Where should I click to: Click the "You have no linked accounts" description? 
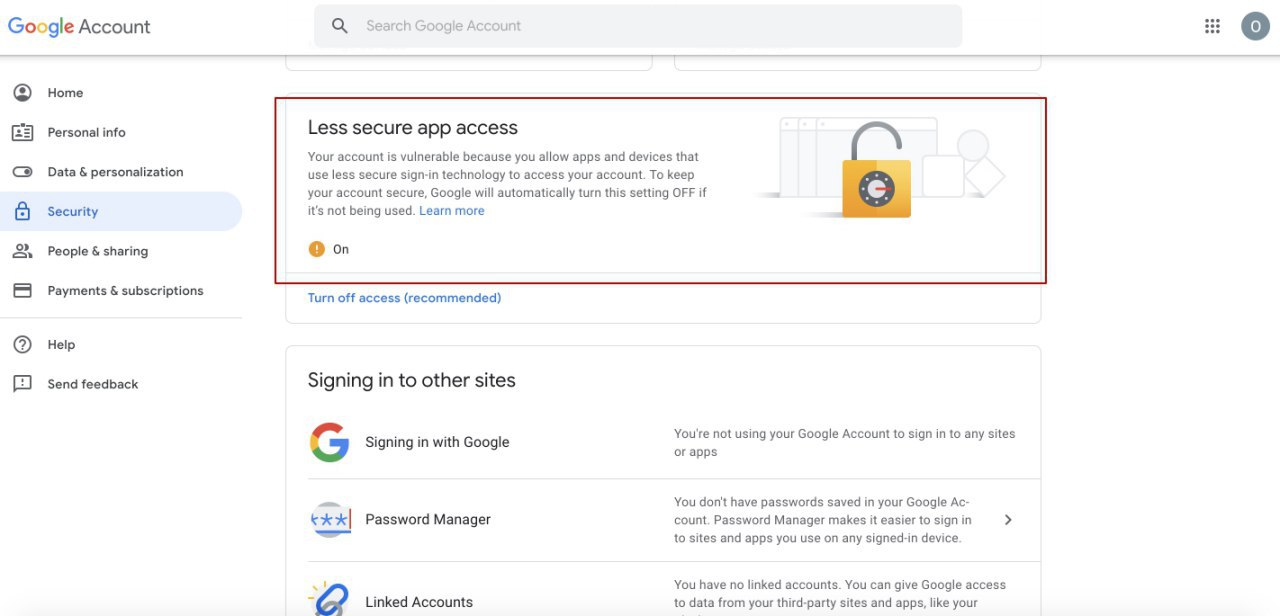(x=840, y=594)
